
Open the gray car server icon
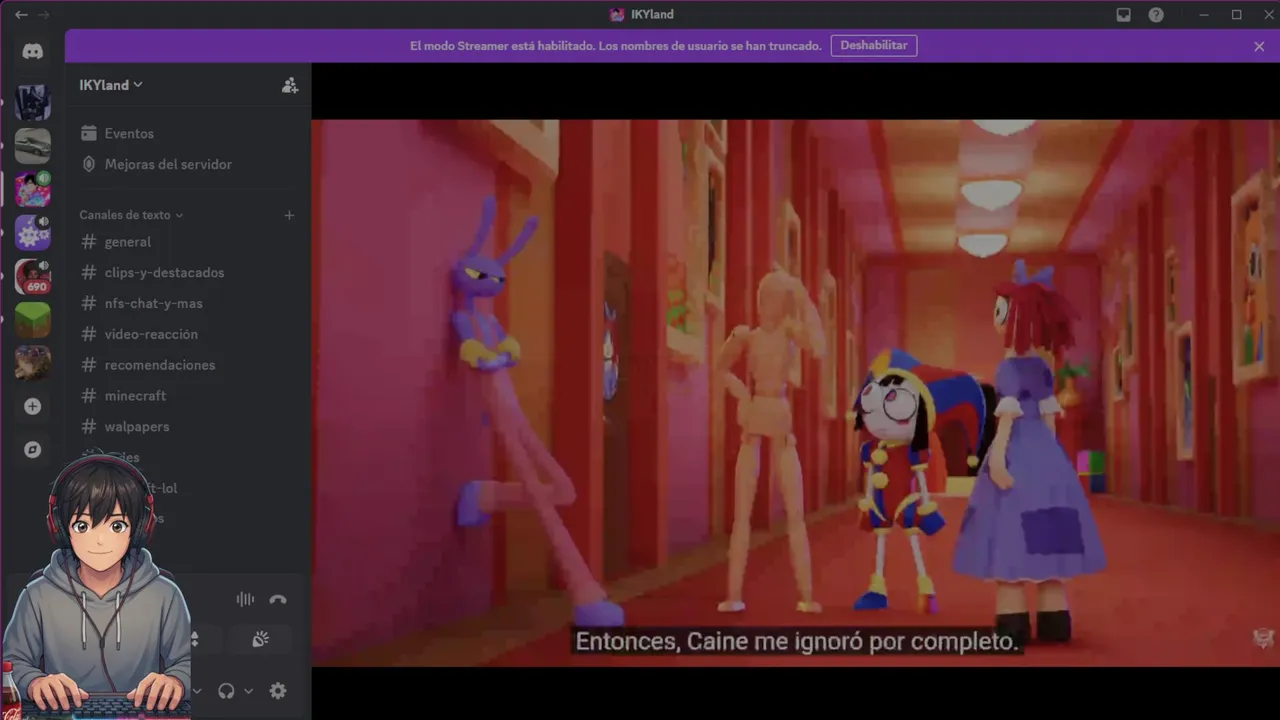pos(32,146)
